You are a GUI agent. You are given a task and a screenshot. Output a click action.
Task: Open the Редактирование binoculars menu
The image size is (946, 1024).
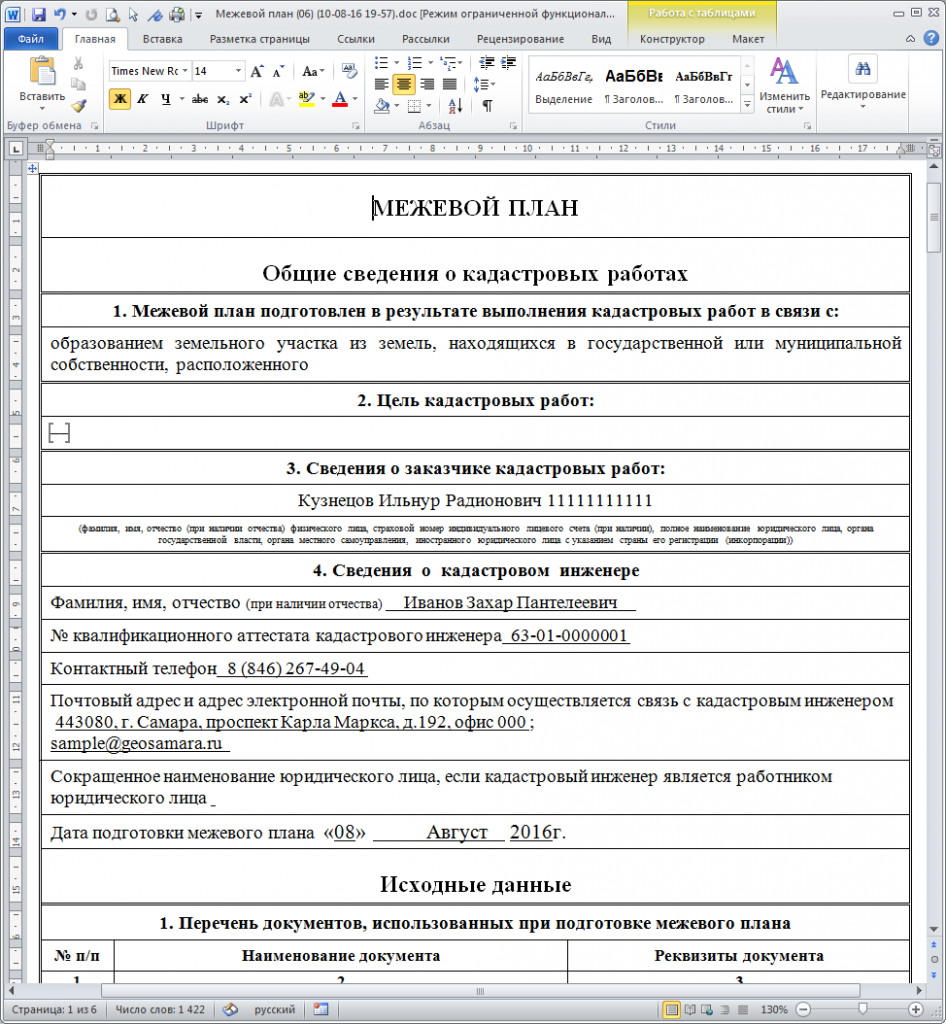(x=863, y=82)
